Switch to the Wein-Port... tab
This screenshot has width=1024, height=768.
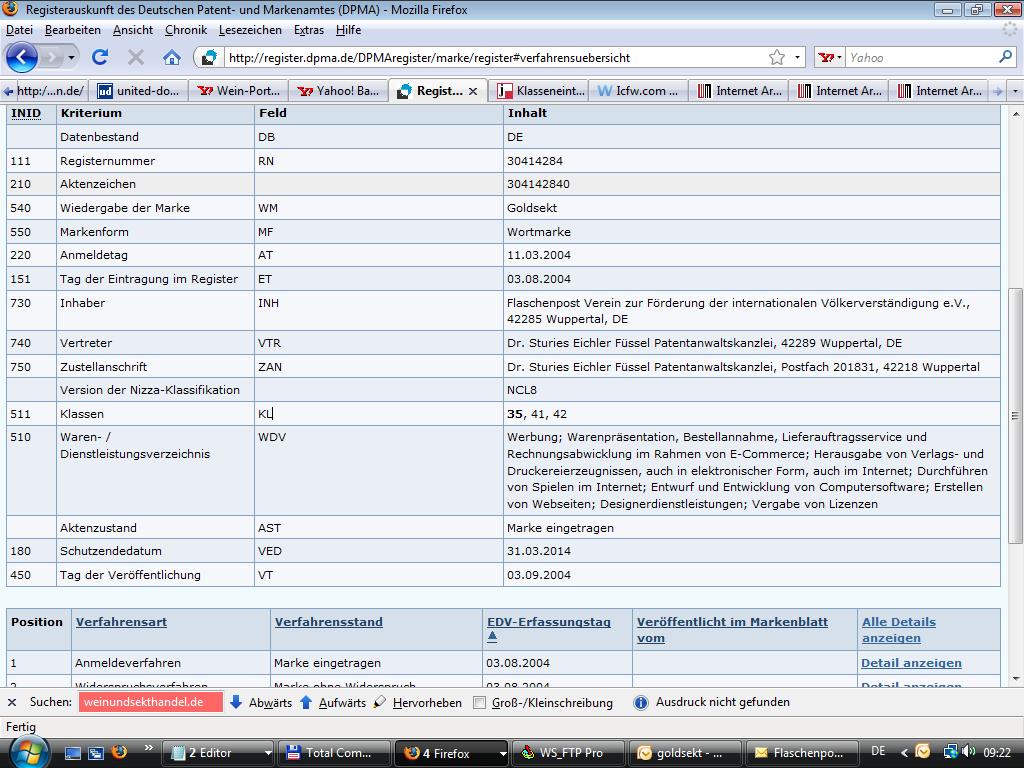coord(238,91)
